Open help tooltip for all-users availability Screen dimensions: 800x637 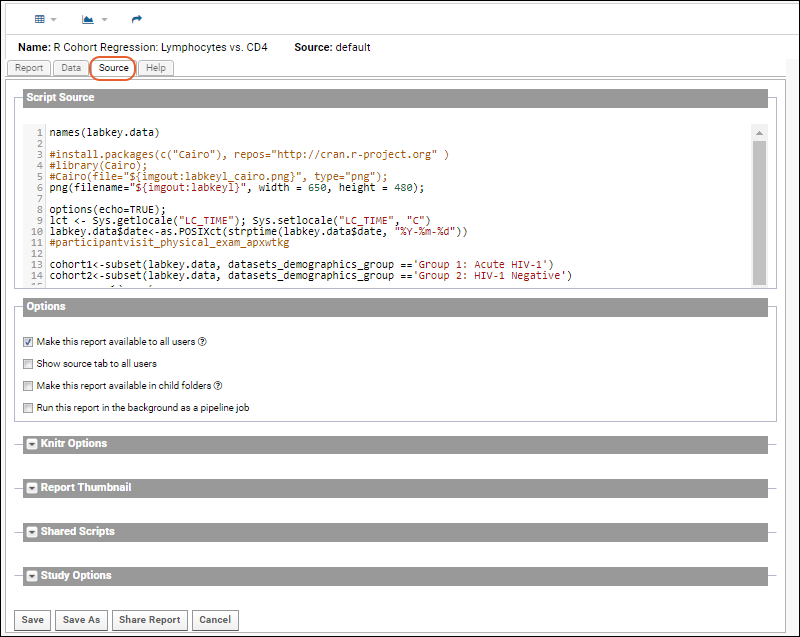click(202, 342)
